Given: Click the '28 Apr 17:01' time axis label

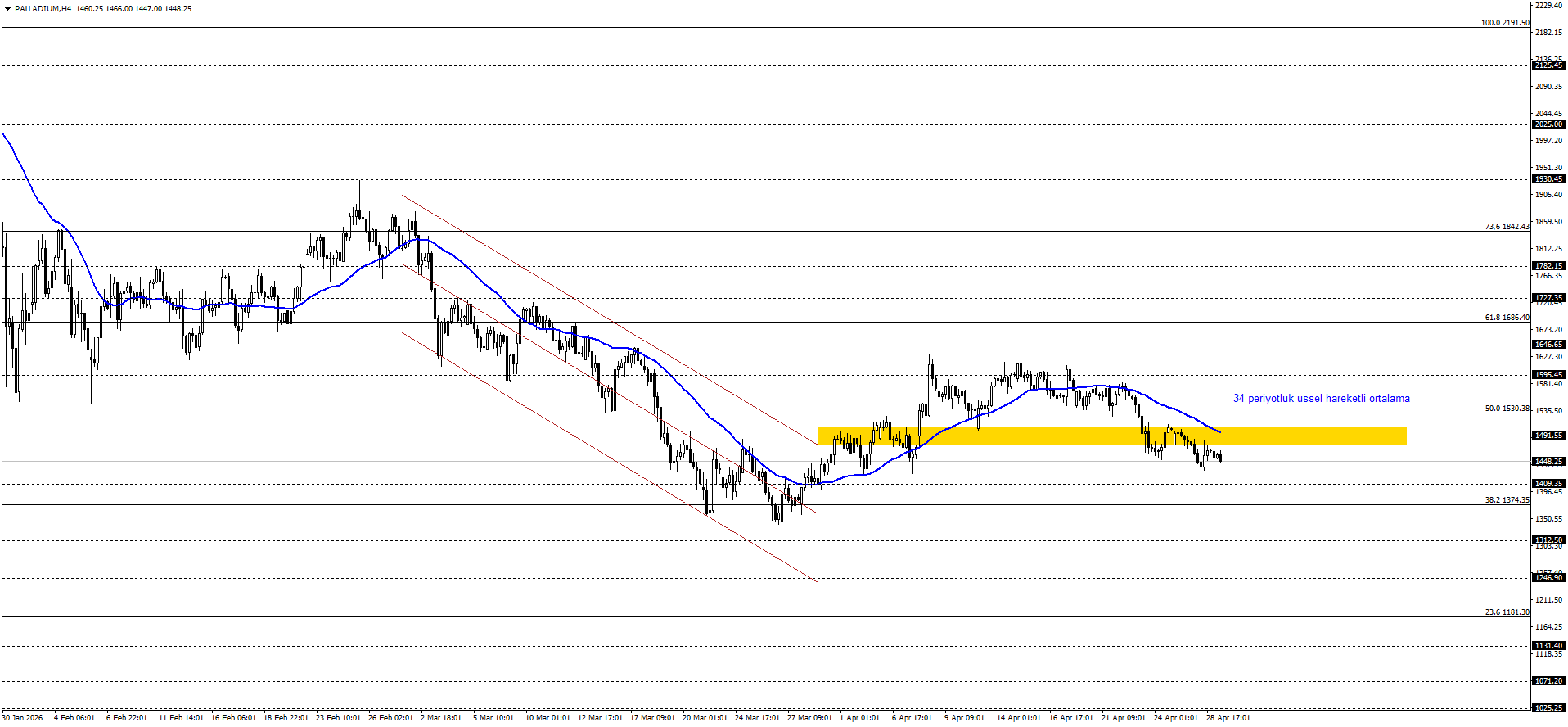Looking at the screenshot, I should pyautogui.click(x=1228, y=718).
